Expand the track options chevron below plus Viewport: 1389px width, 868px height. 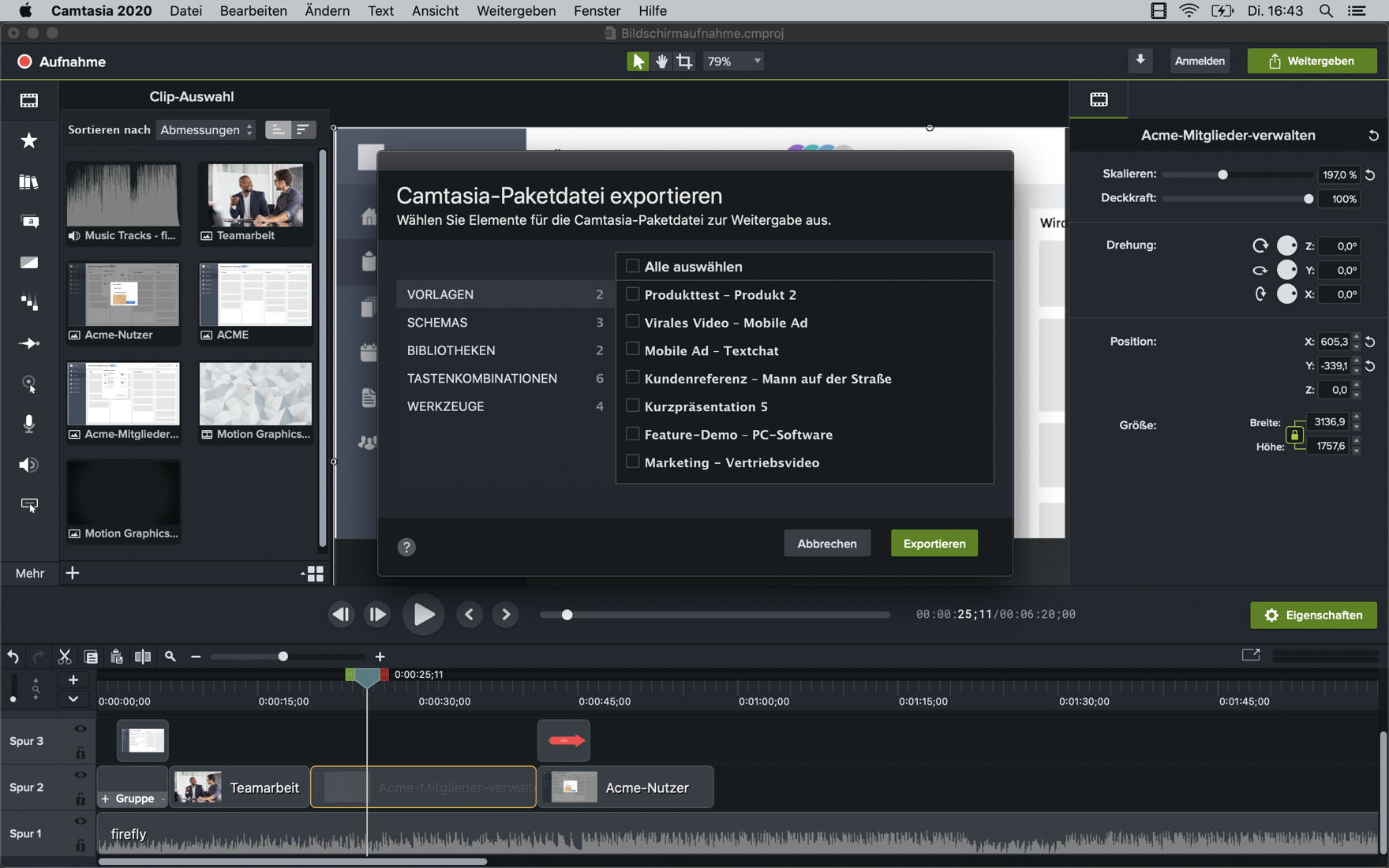click(x=73, y=698)
